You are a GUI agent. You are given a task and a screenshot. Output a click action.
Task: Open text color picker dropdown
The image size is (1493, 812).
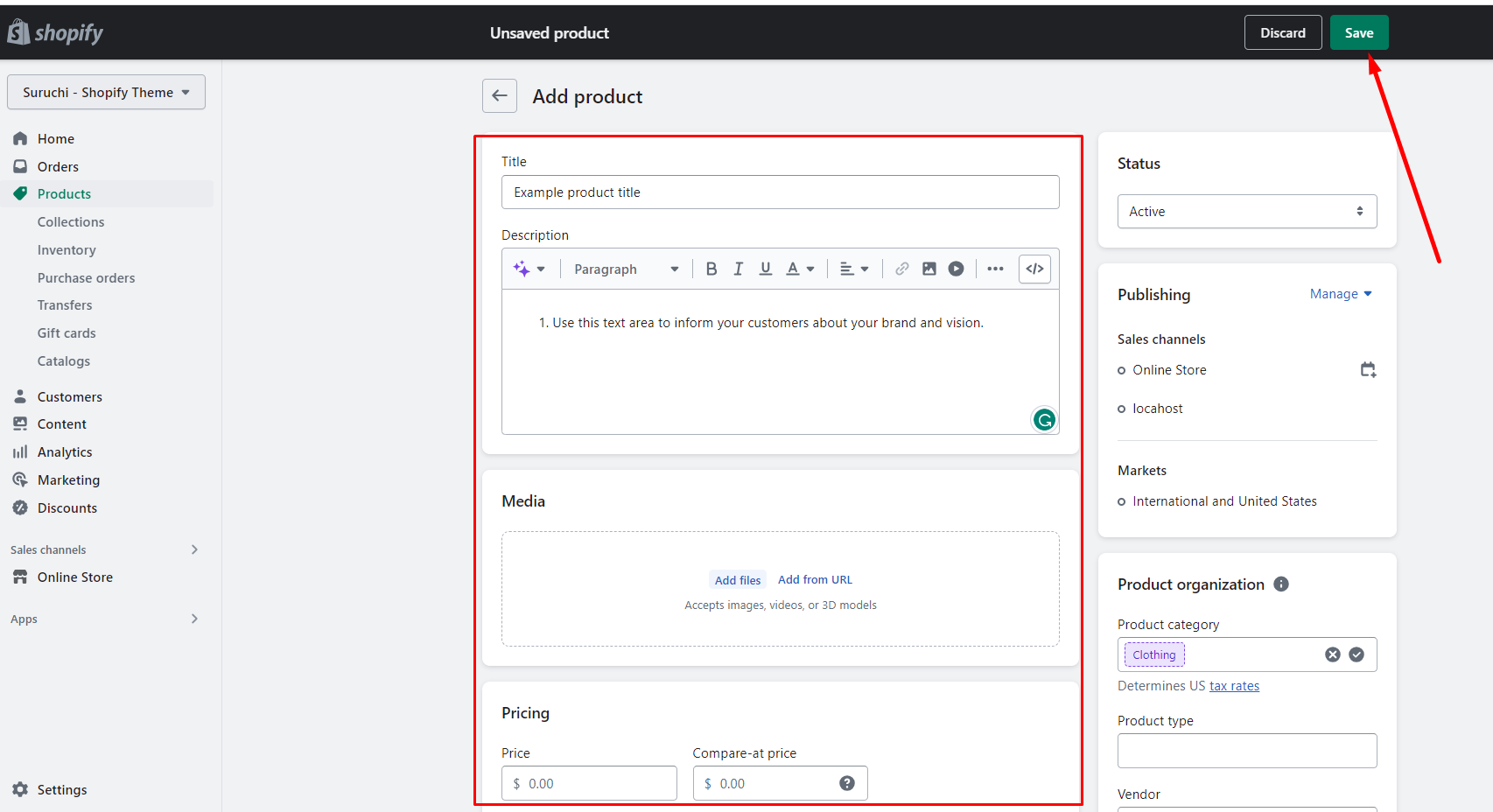point(800,269)
